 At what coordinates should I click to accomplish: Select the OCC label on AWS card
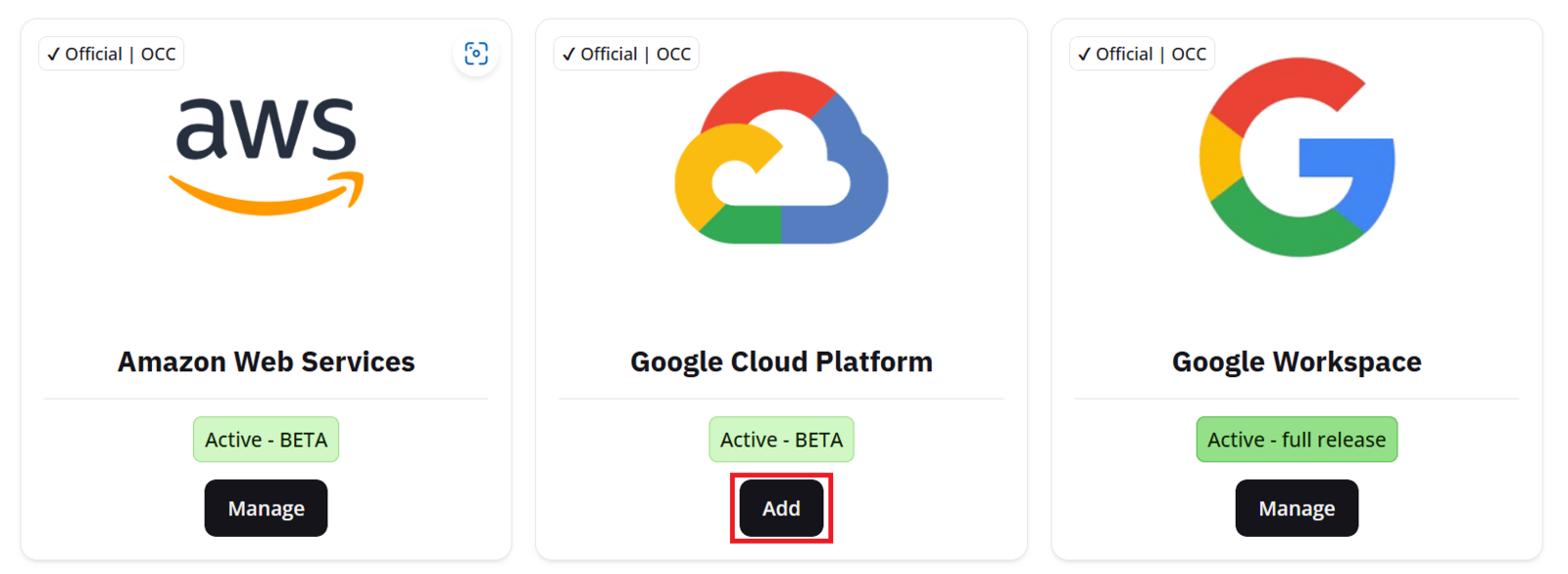click(x=158, y=55)
